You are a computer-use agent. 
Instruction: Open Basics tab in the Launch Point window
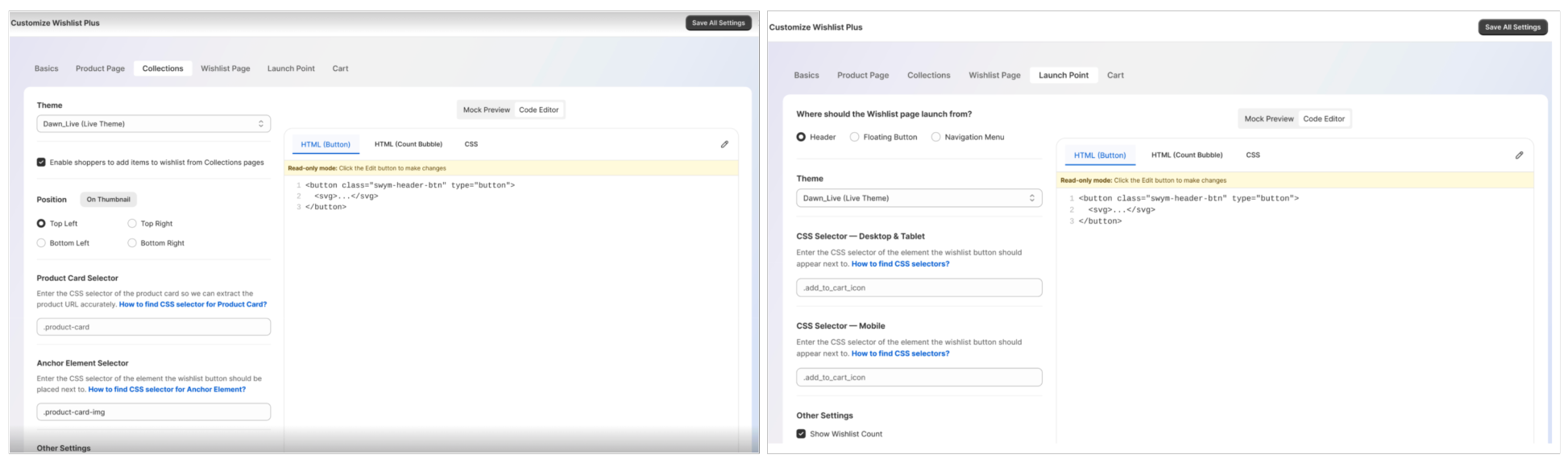tap(807, 75)
